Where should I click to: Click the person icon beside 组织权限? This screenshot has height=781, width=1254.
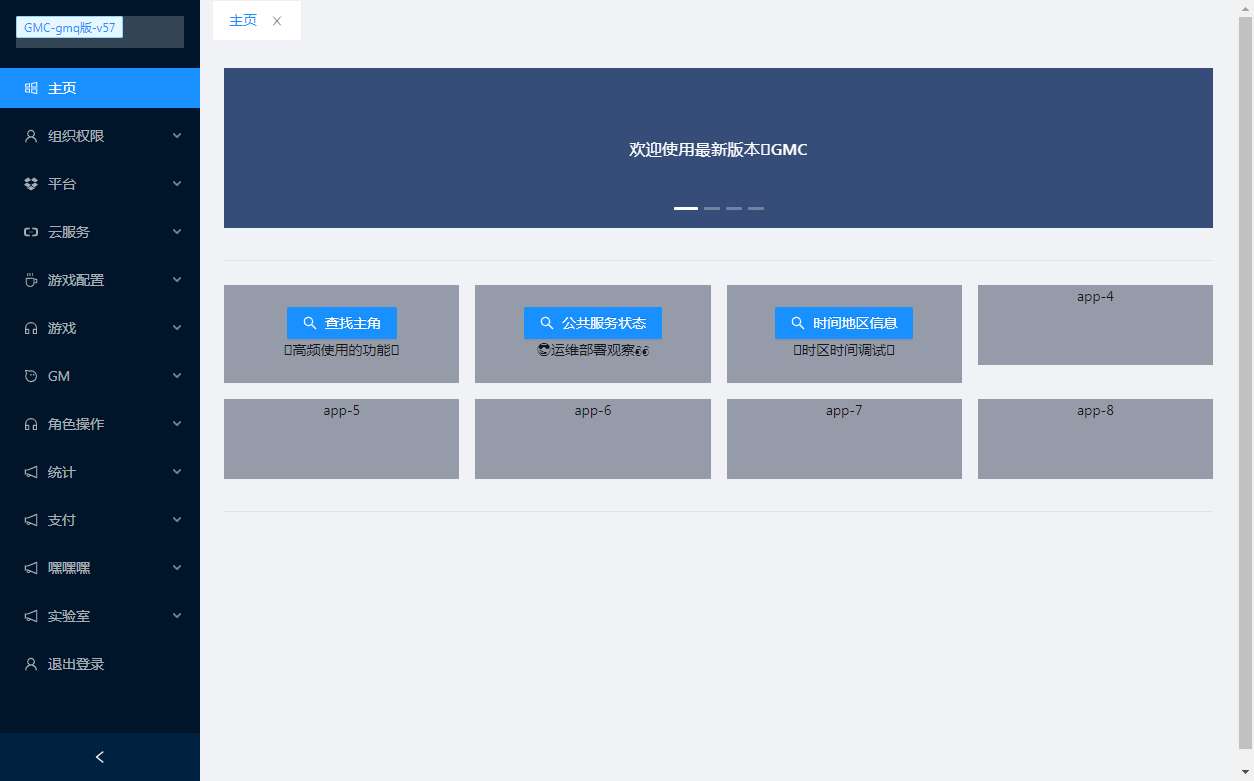click(30, 135)
